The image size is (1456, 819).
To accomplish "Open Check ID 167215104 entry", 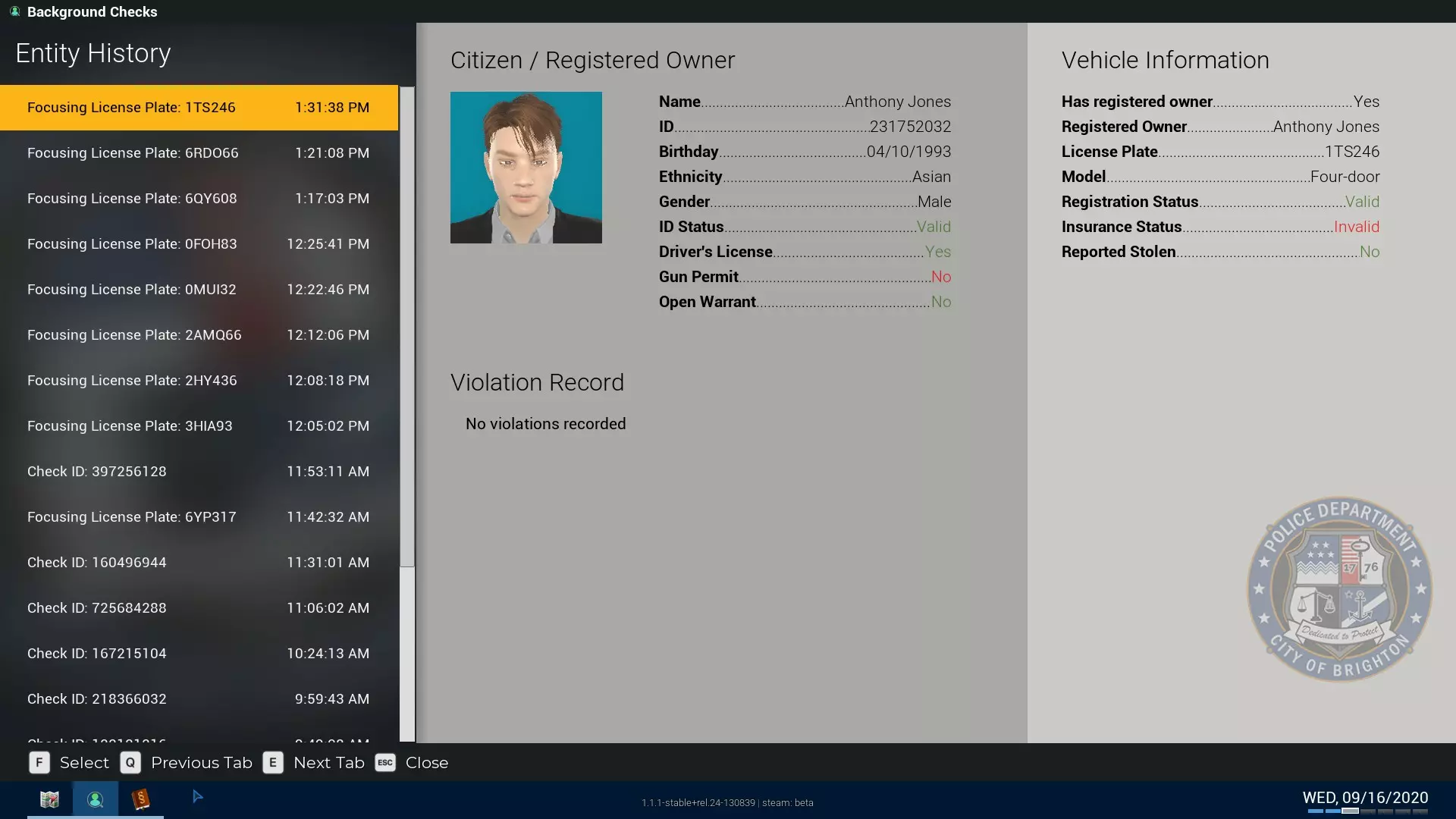I will point(199,654).
